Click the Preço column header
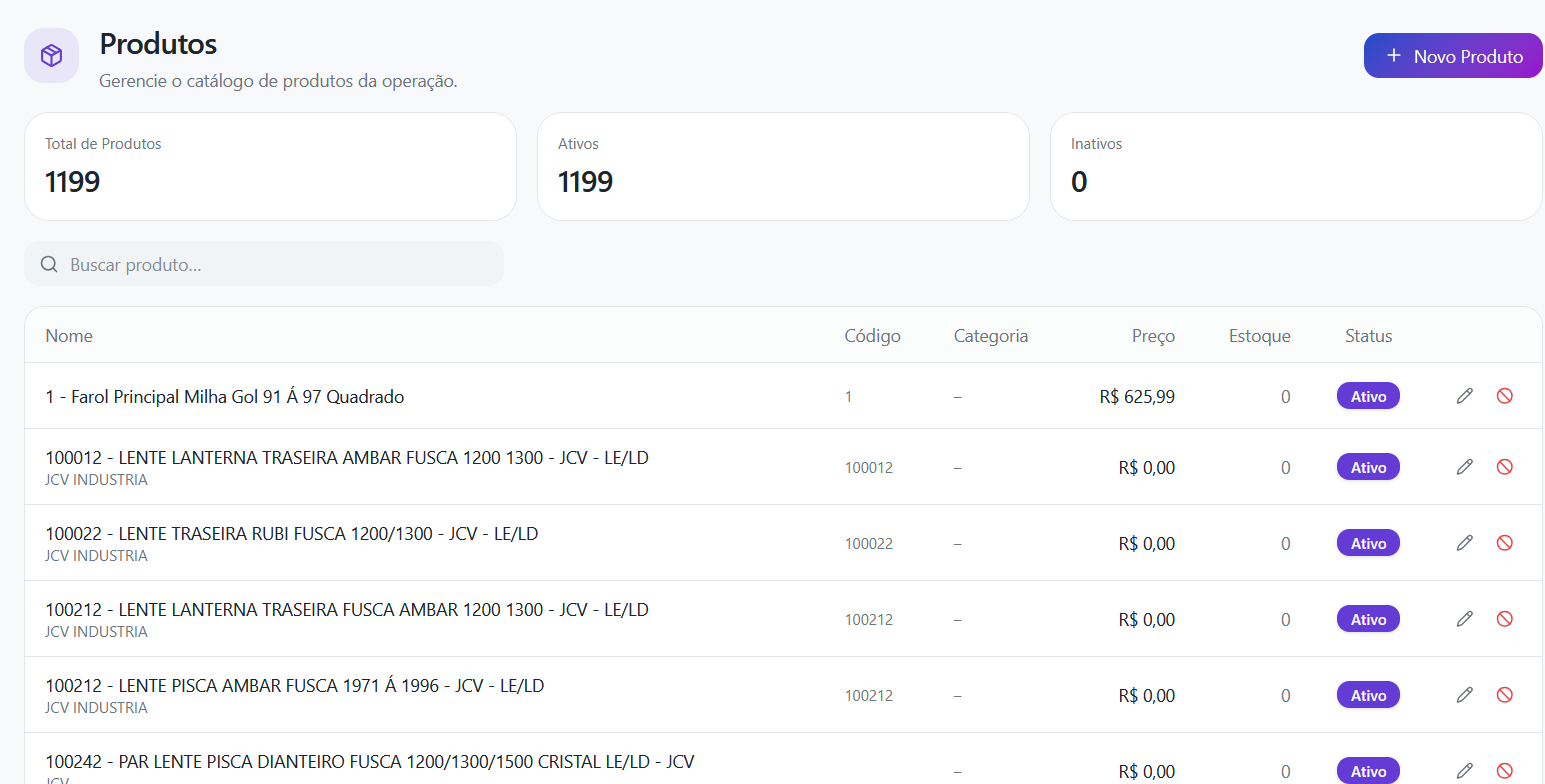This screenshot has width=1545, height=784. [1153, 336]
